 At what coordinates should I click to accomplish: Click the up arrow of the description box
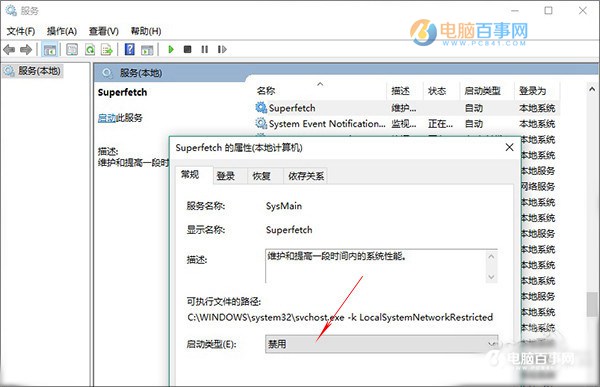(491, 256)
